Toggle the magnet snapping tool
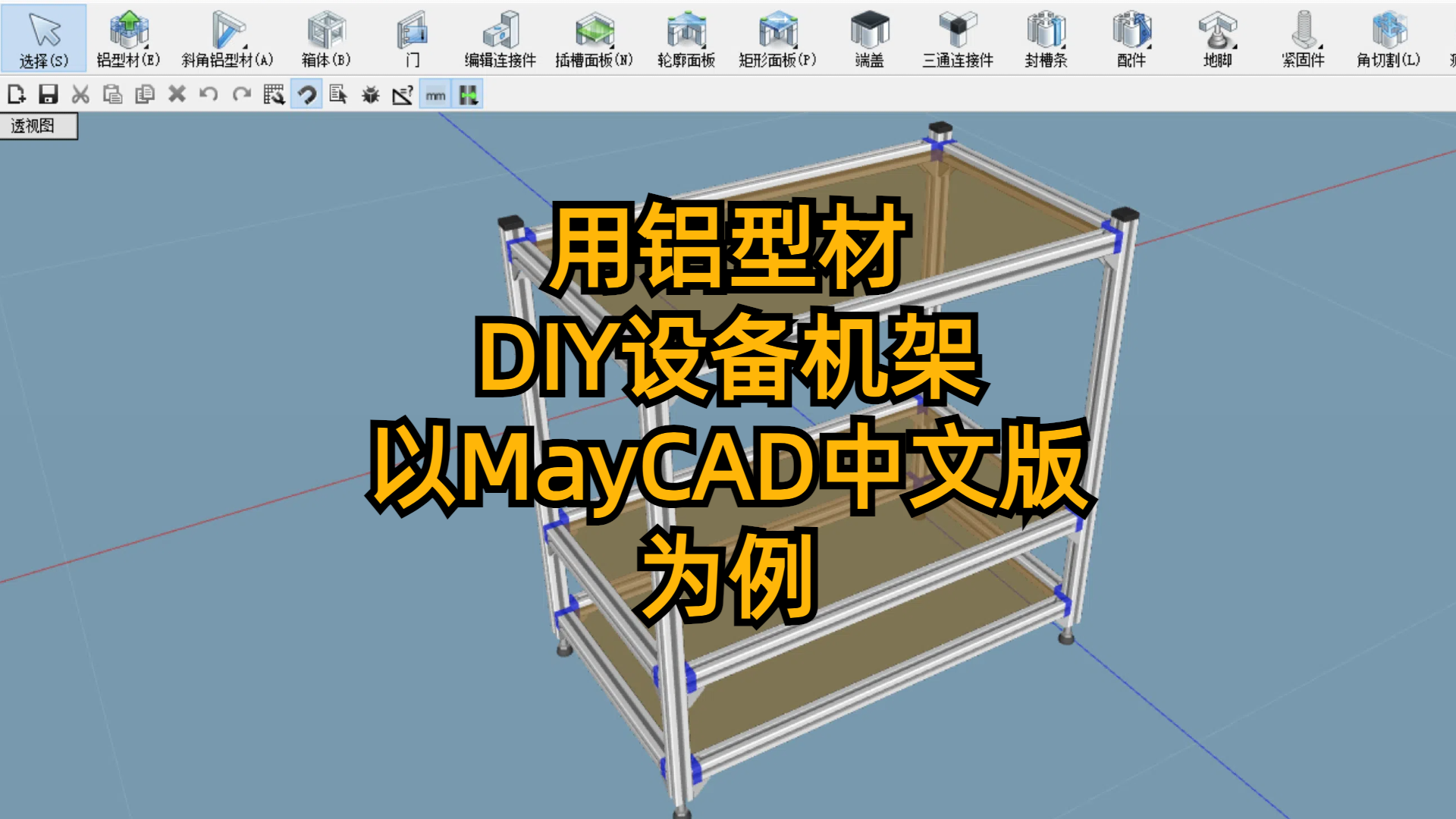 [307, 95]
